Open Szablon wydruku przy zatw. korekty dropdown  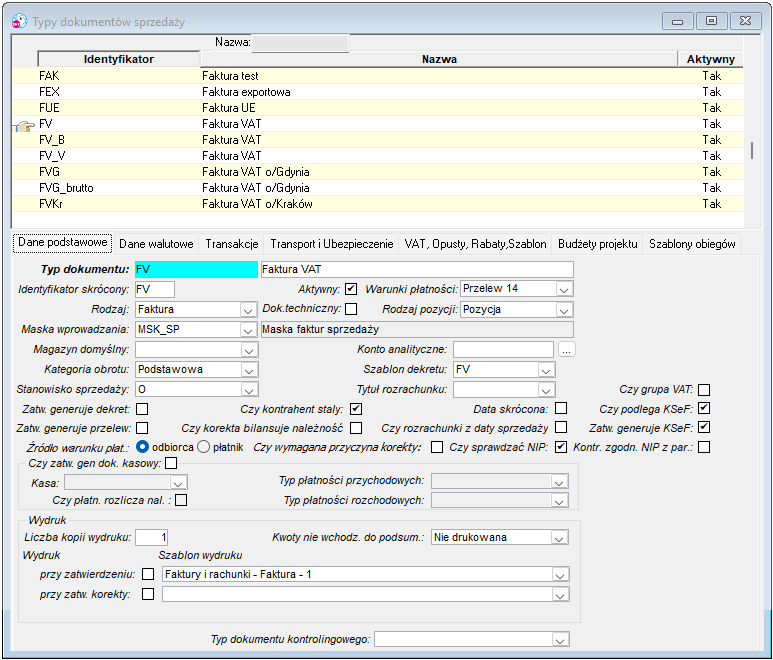click(x=560, y=595)
